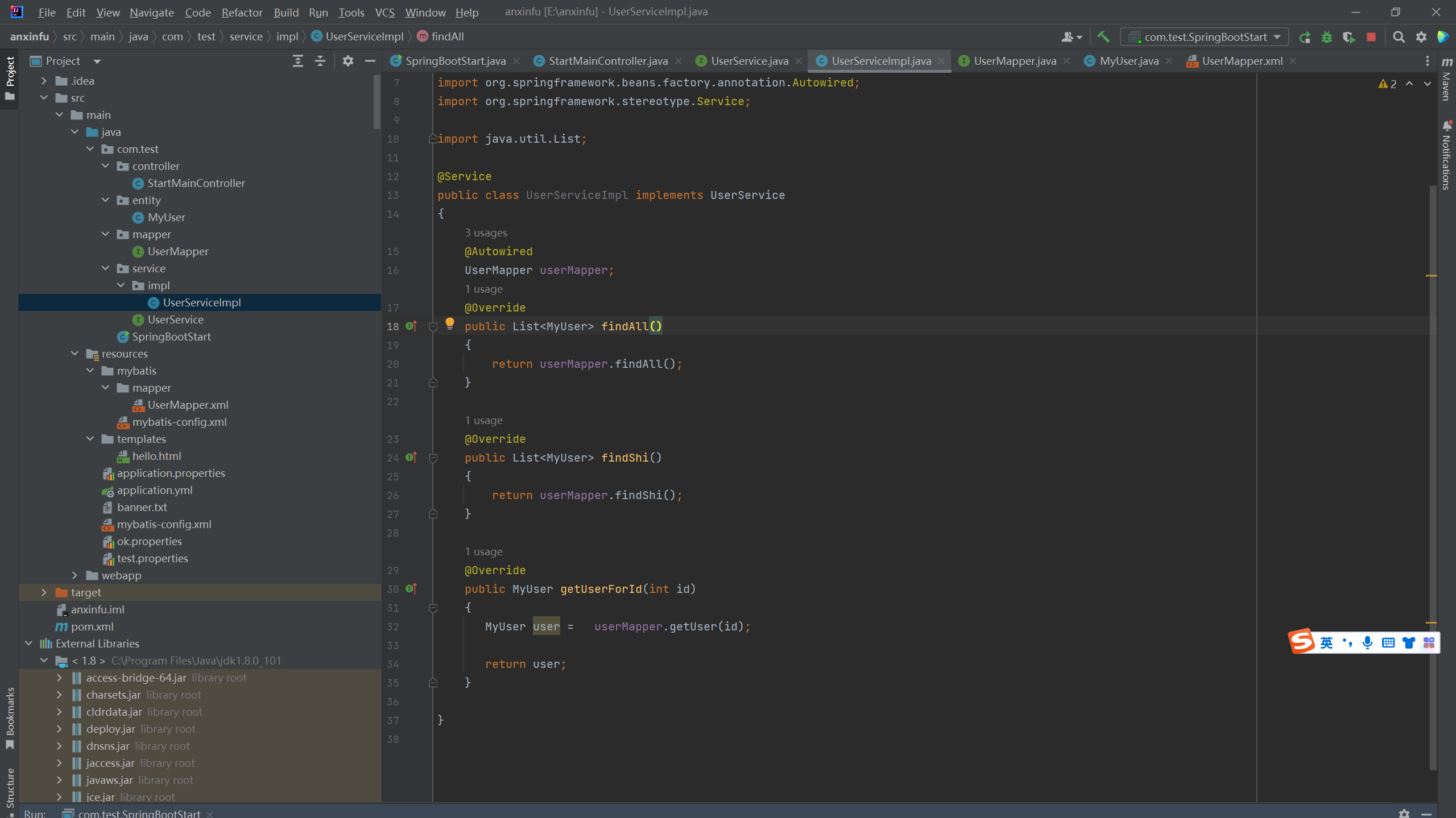
Task: Click the Rerun application icon
Action: (1305, 37)
